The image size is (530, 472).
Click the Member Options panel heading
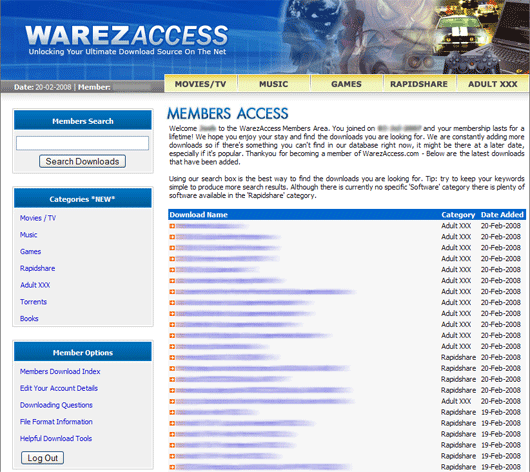coord(83,352)
